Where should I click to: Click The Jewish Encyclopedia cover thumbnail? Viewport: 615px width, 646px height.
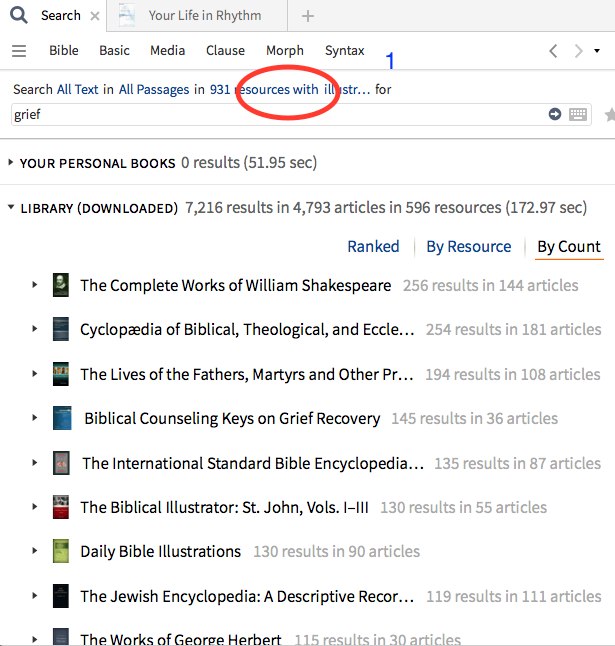coord(61,596)
